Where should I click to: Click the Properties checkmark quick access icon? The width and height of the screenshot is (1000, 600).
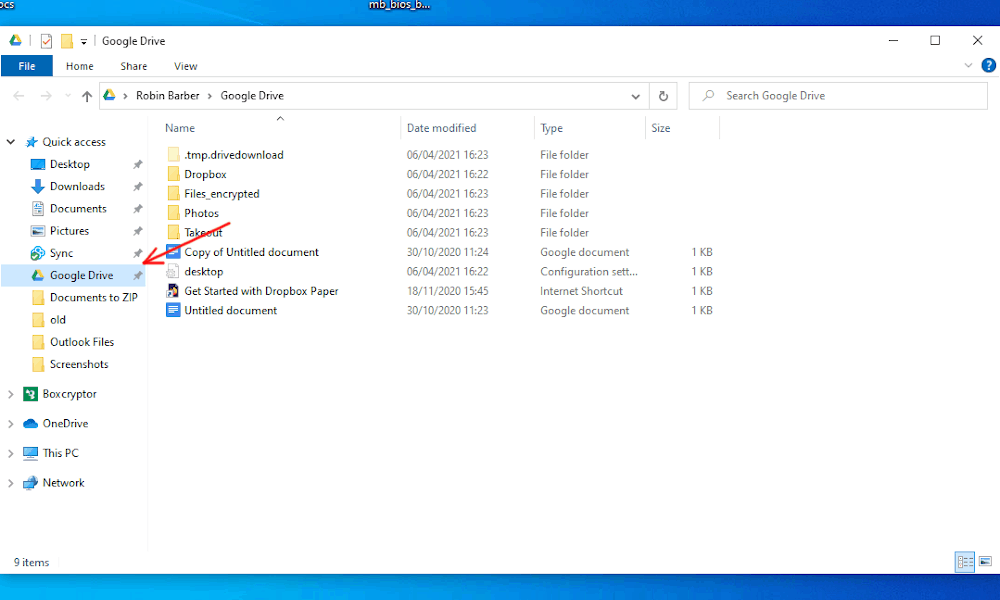pos(46,41)
